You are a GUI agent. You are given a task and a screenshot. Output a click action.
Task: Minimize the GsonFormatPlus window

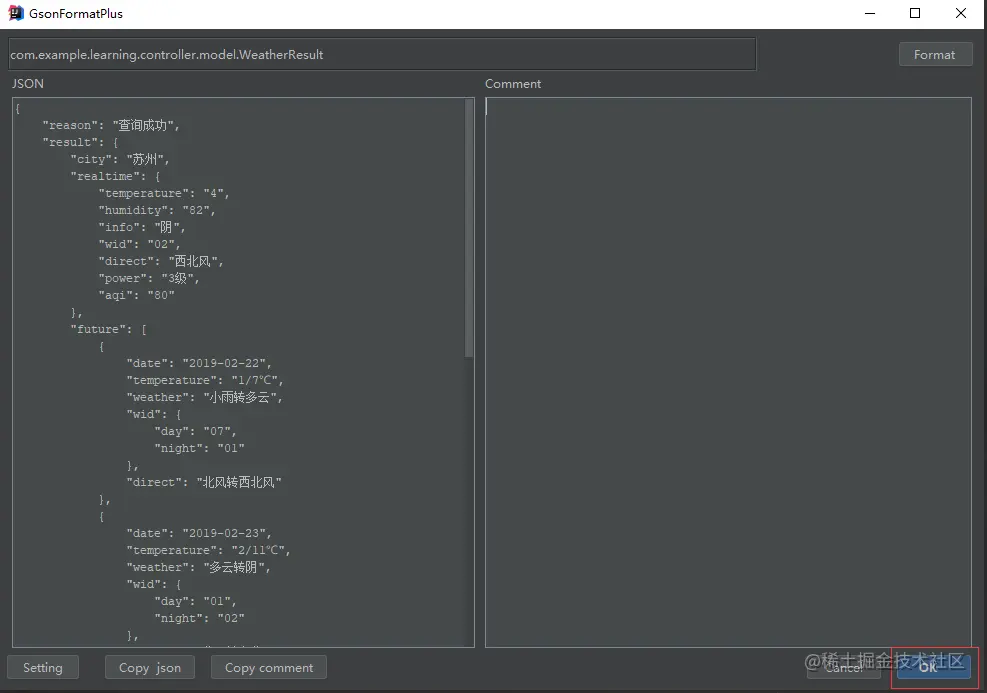point(870,13)
